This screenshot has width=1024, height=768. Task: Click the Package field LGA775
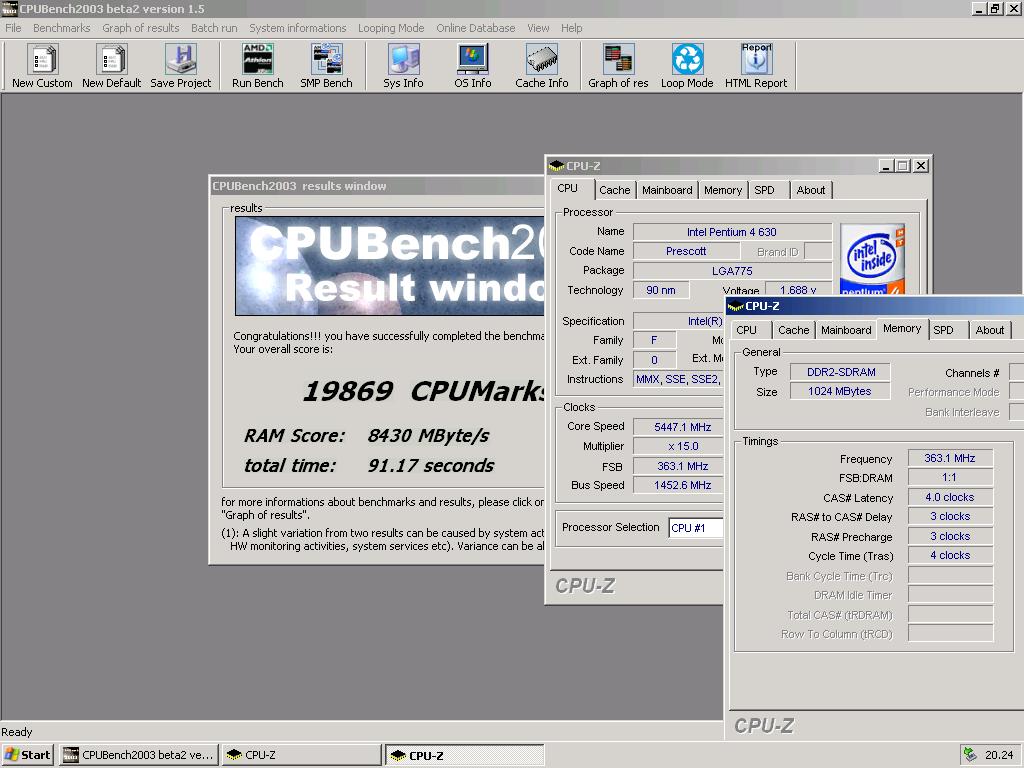point(732,271)
